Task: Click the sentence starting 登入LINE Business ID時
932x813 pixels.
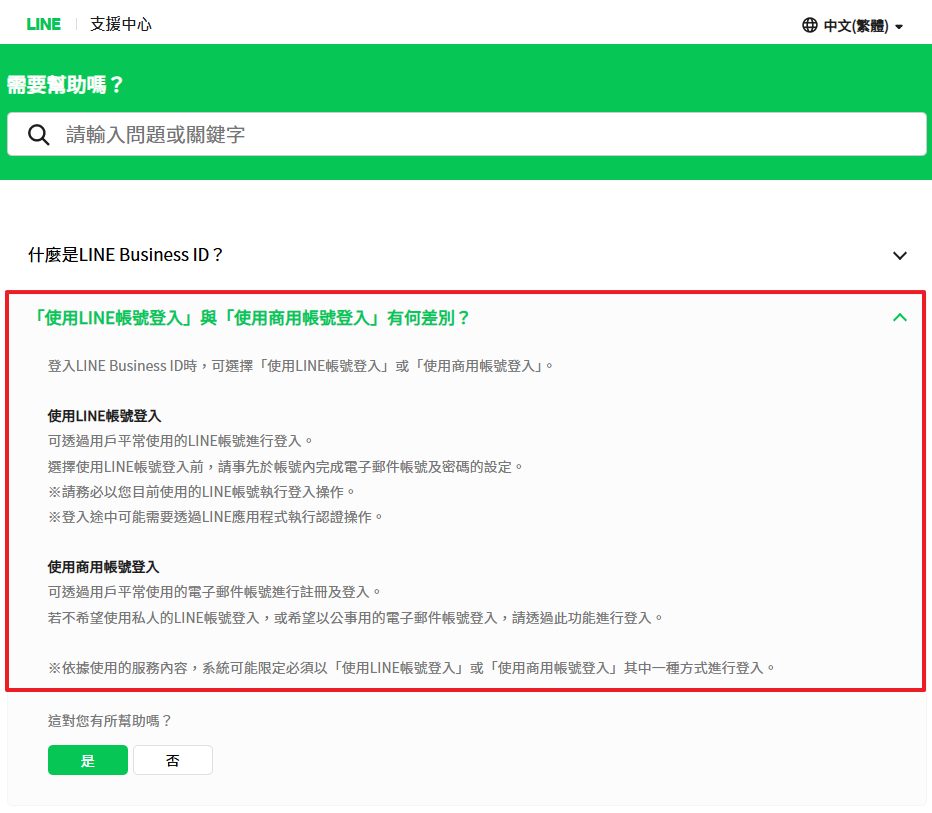Action: point(300,366)
